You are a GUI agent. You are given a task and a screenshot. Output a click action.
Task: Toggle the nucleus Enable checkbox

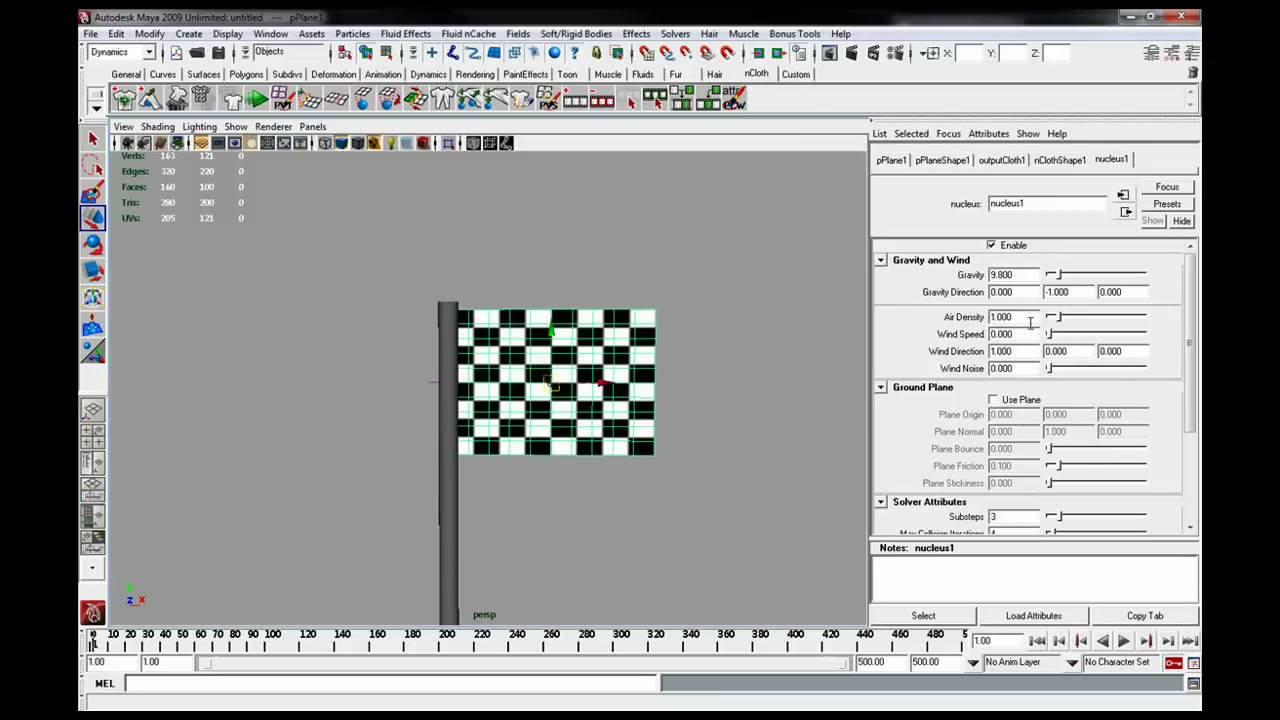991,245
